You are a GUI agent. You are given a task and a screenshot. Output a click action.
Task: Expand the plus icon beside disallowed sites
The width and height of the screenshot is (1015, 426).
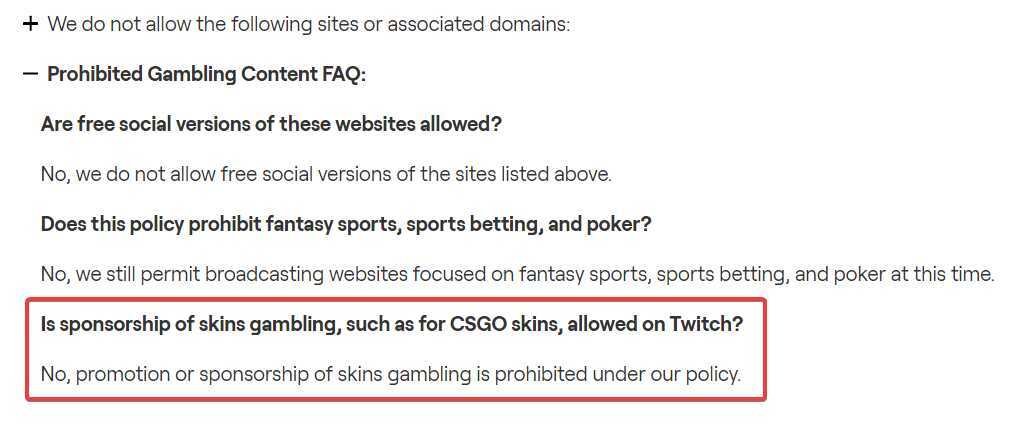tap(30, 25)
